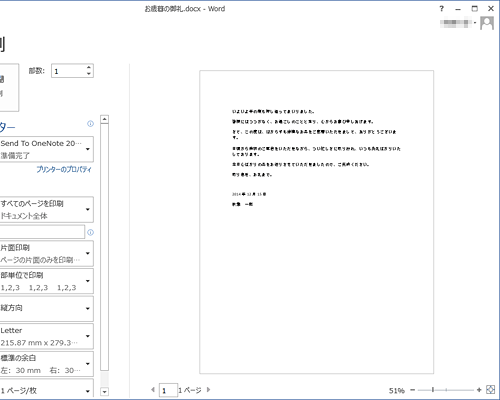The image size is (500, 400).
Task: Open 標準の余白 margins dropdown
Action: pos(47,364)
